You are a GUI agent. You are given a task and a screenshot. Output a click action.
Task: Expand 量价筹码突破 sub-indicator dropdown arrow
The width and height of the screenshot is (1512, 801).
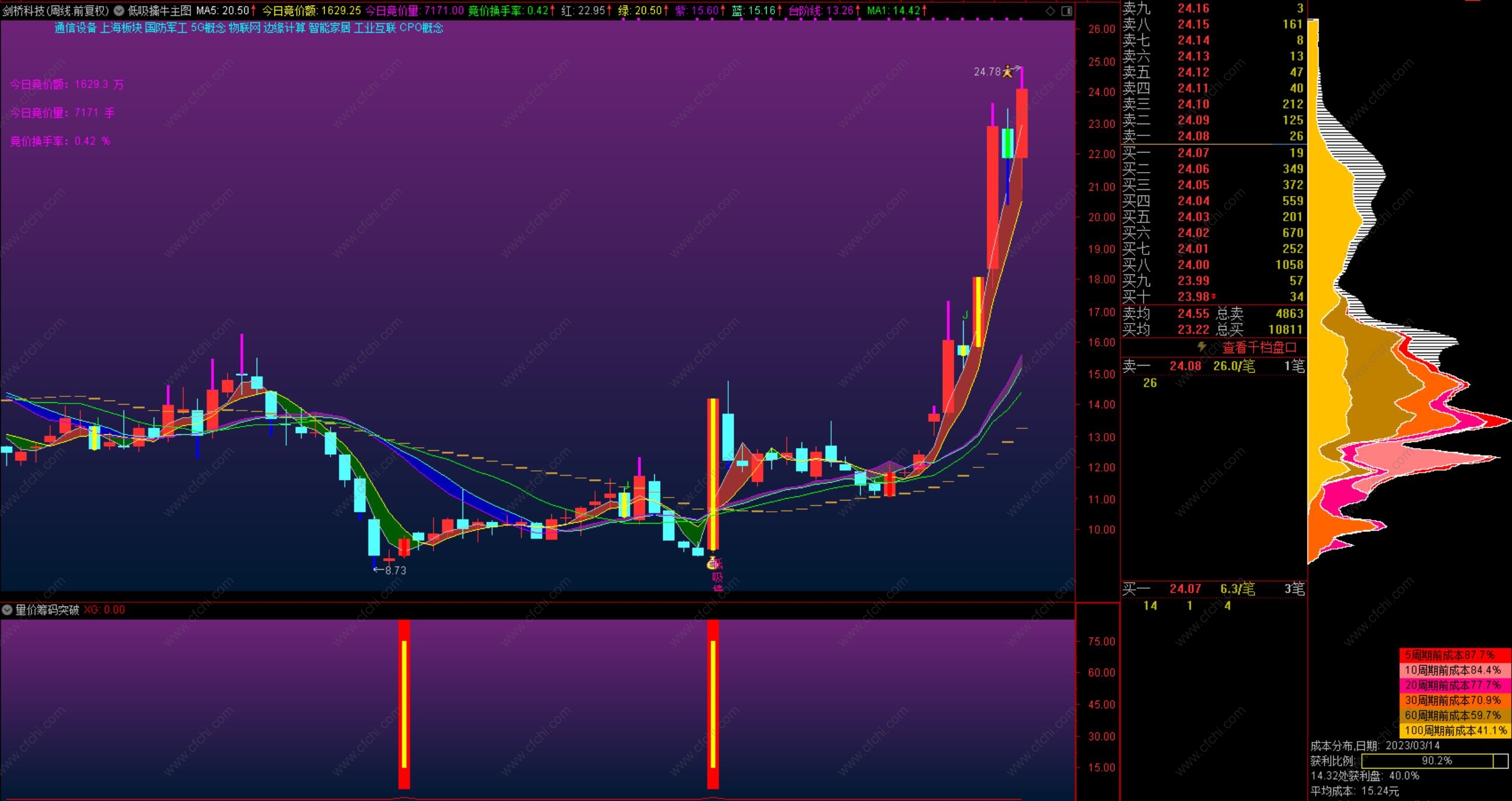7,610
